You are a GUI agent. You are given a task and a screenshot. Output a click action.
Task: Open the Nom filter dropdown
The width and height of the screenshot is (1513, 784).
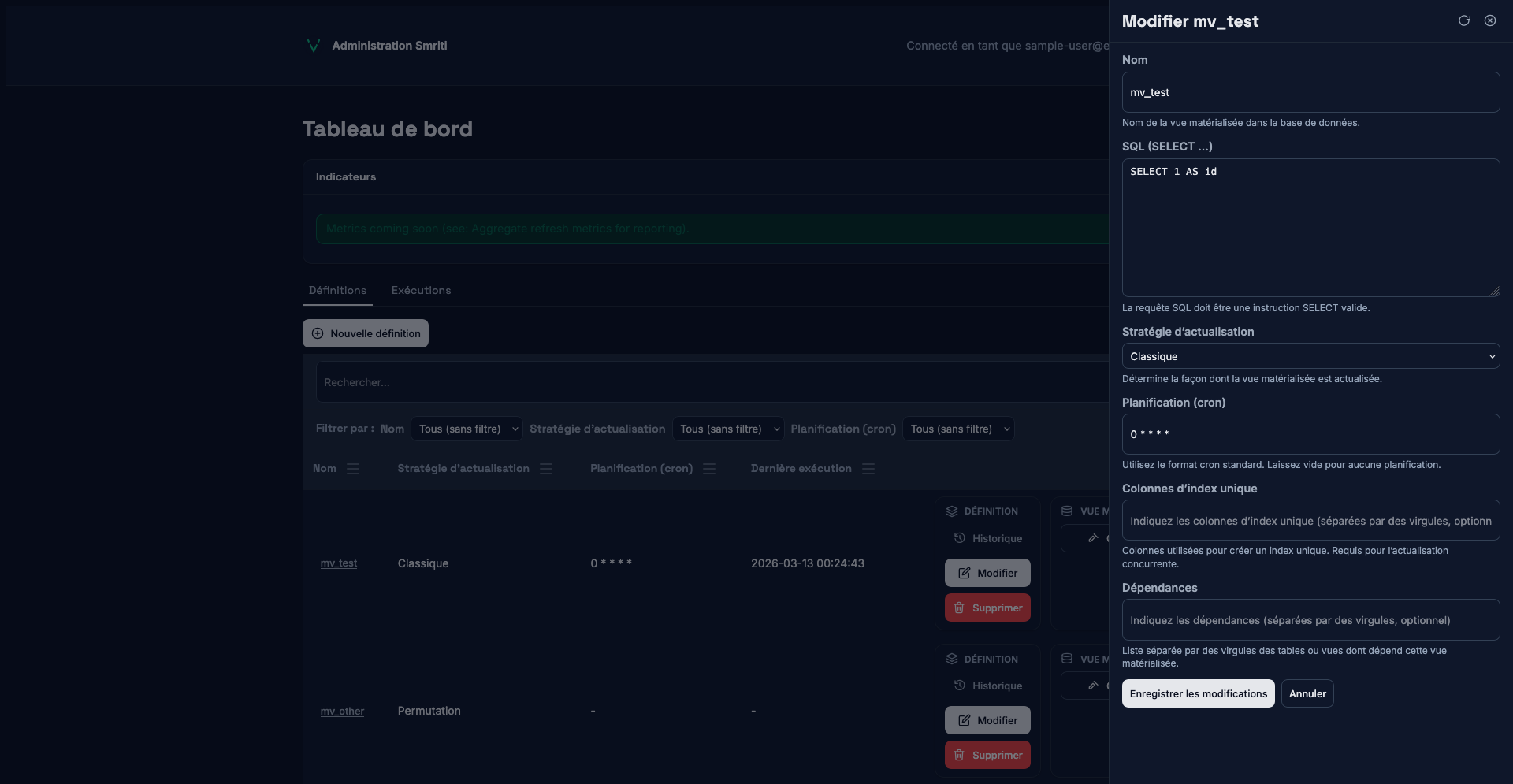467,429
